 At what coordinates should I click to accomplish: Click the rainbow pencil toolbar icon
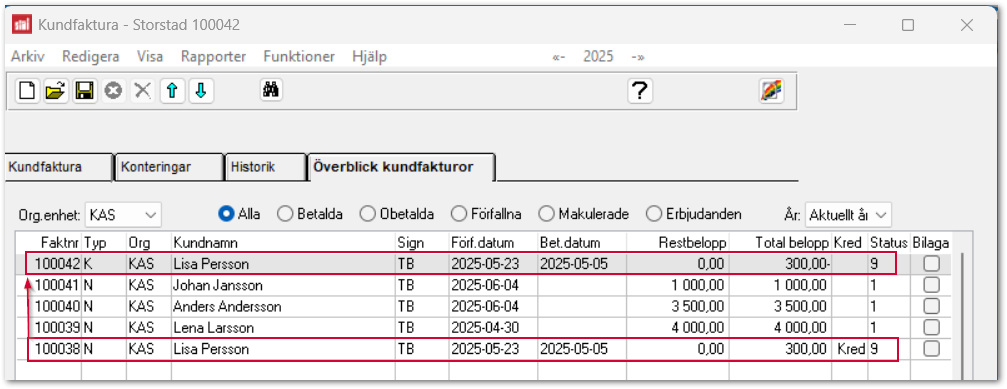pyautogui.click(x=771, y=91)
